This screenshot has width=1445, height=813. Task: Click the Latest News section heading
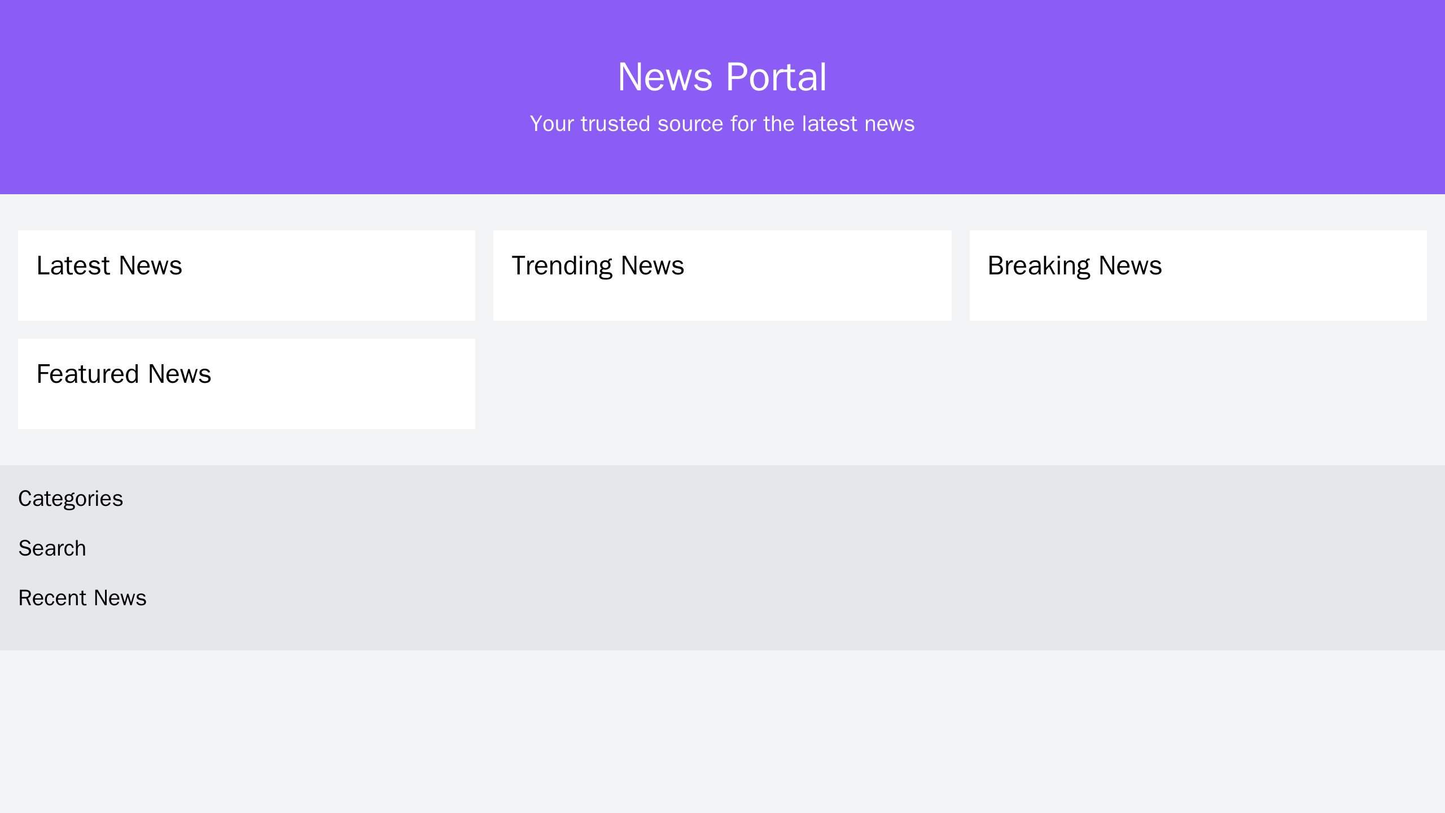pyautogui.click(x=107, y=265)
